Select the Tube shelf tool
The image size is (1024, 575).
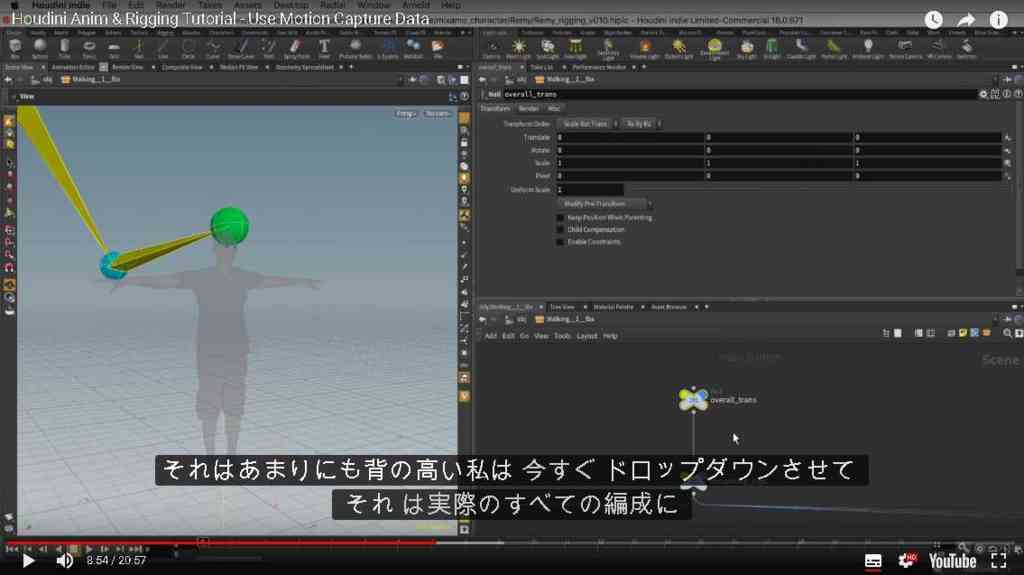pos(64,48)
